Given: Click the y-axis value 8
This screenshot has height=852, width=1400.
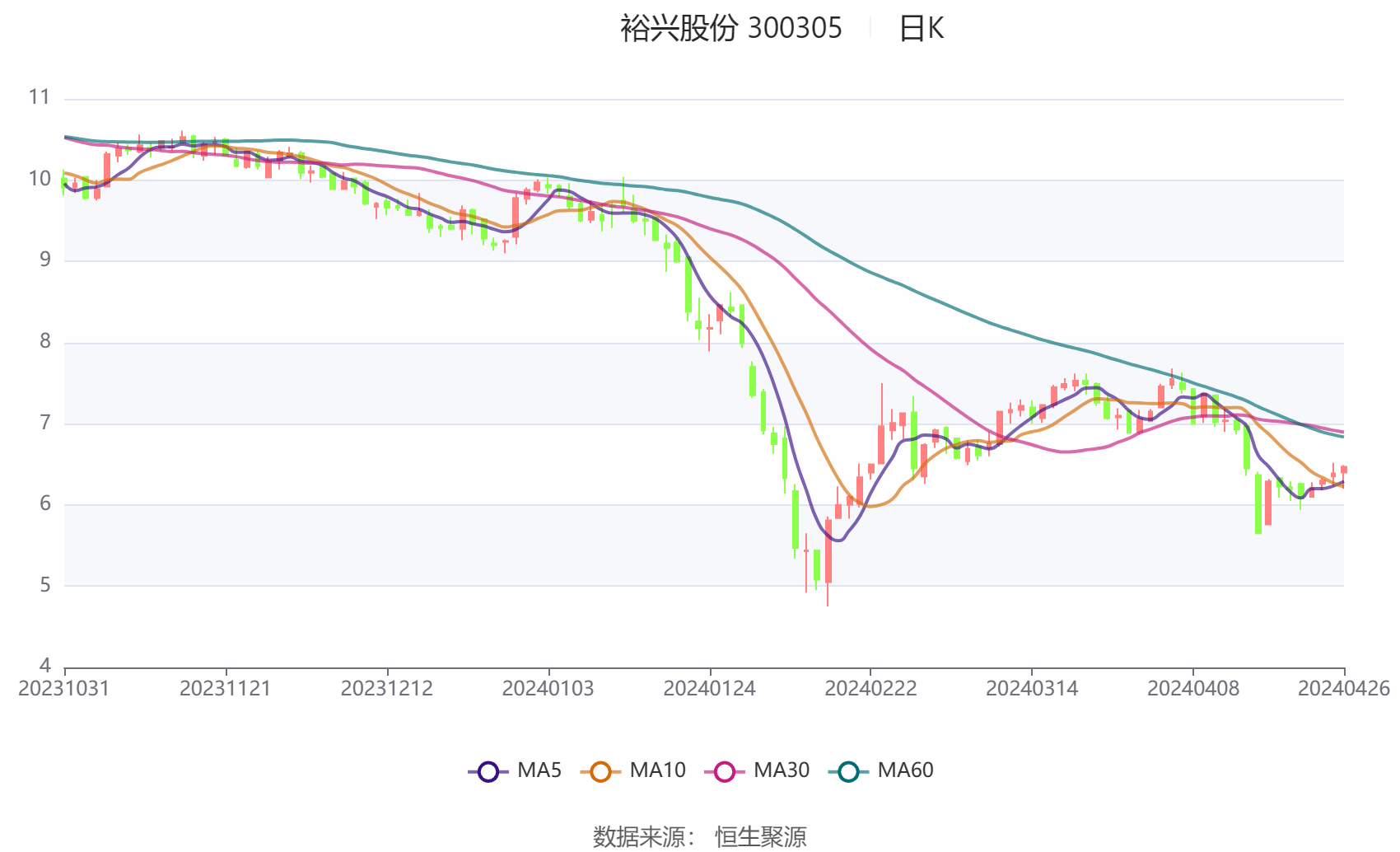Looking at the screenshot, I should pyautogui.click(x=45, y=341).
